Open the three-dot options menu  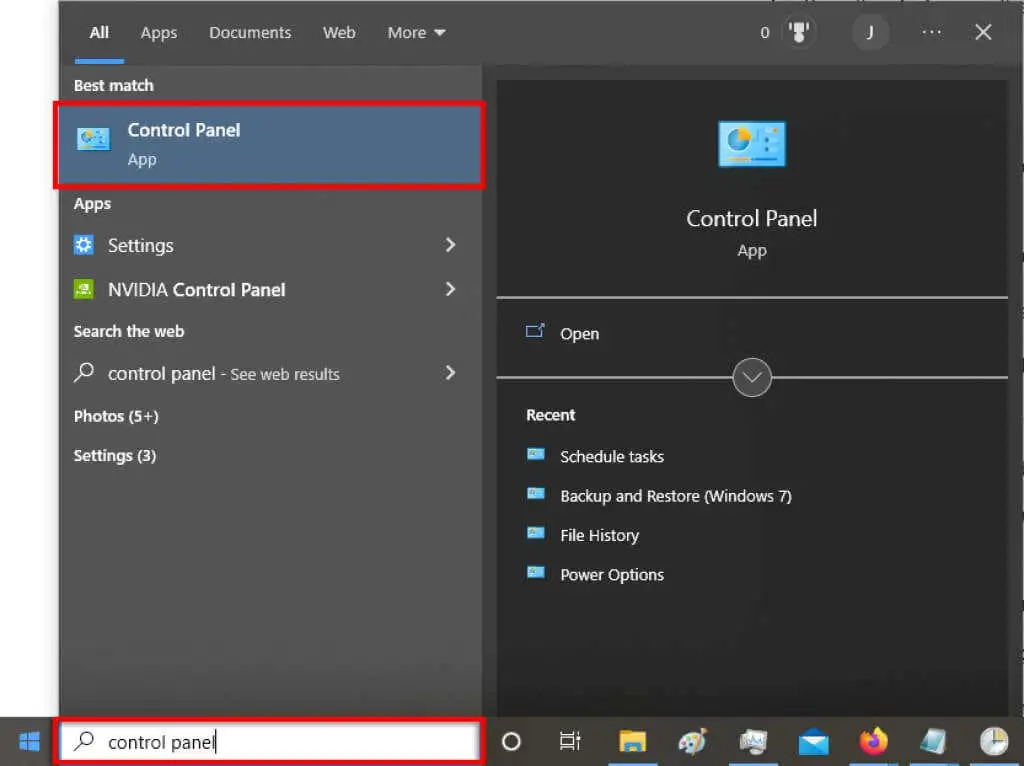tap(931, 32)
